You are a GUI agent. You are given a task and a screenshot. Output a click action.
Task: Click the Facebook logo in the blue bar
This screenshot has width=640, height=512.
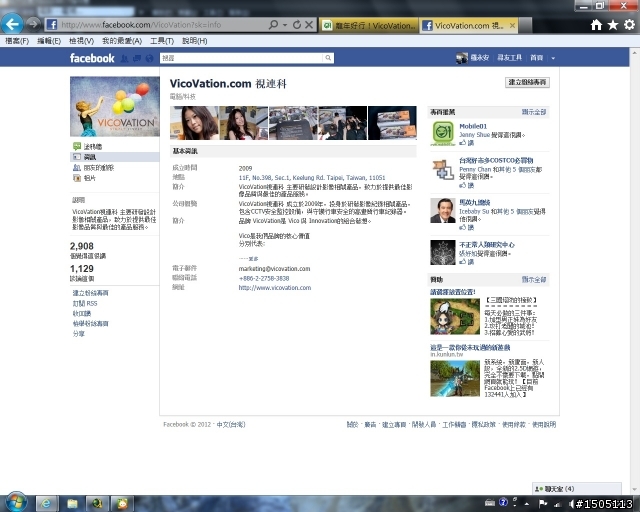92,58
